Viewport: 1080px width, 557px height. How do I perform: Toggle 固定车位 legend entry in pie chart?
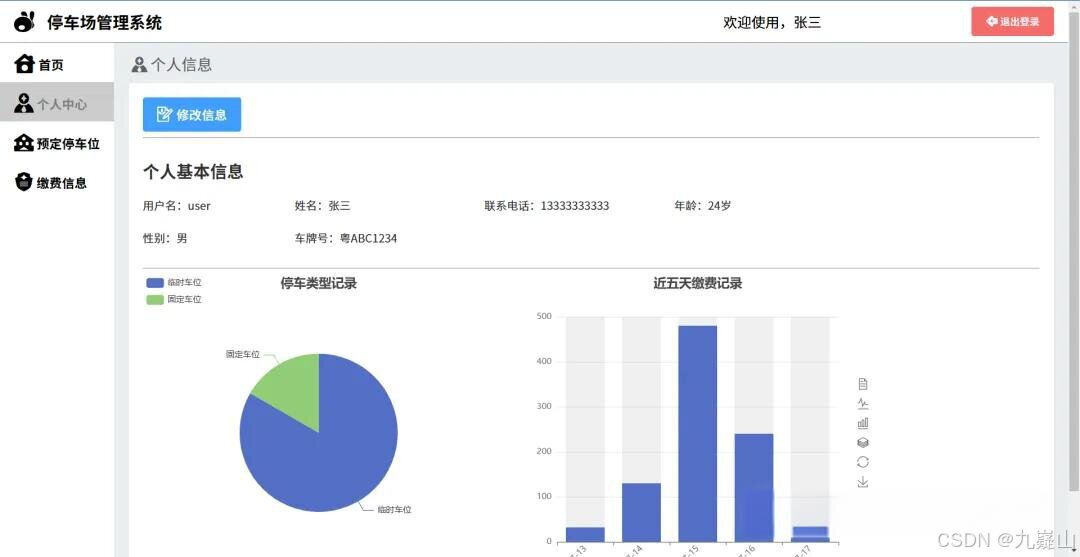pyautogui.click(x=174, y=299)
